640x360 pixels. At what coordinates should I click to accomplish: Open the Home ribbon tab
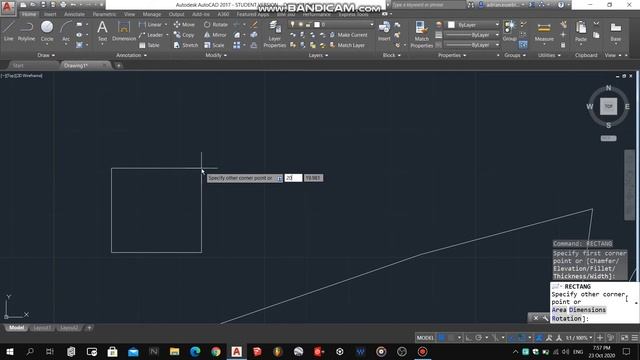(29, 14)
